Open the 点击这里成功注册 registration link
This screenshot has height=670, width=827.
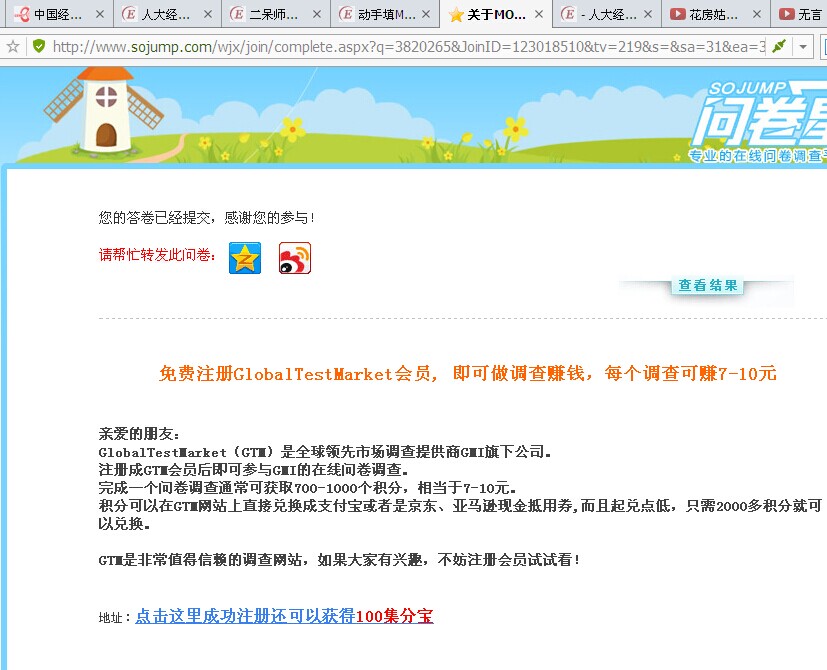[284, 616]
